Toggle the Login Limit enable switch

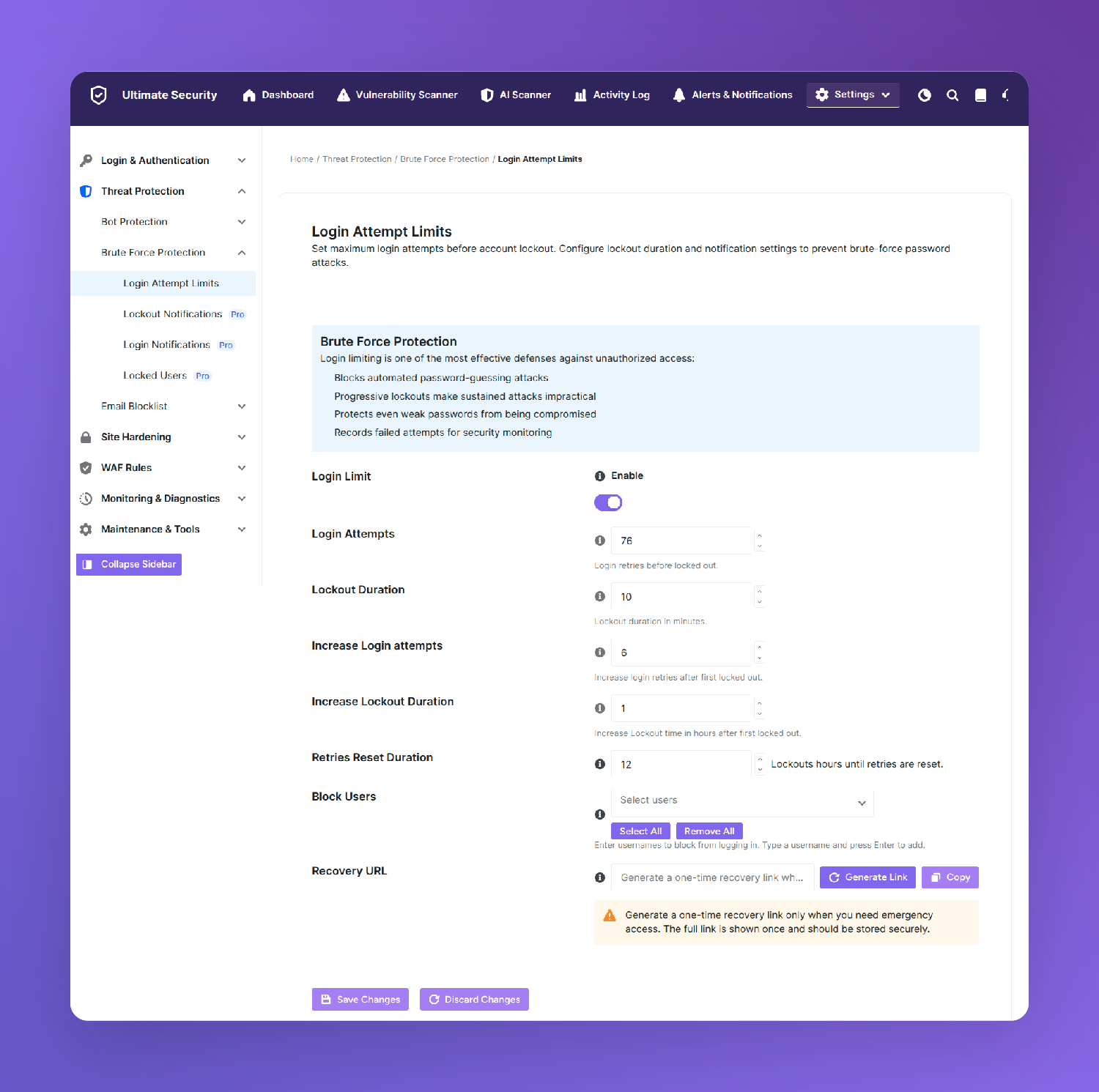point(608,502)
